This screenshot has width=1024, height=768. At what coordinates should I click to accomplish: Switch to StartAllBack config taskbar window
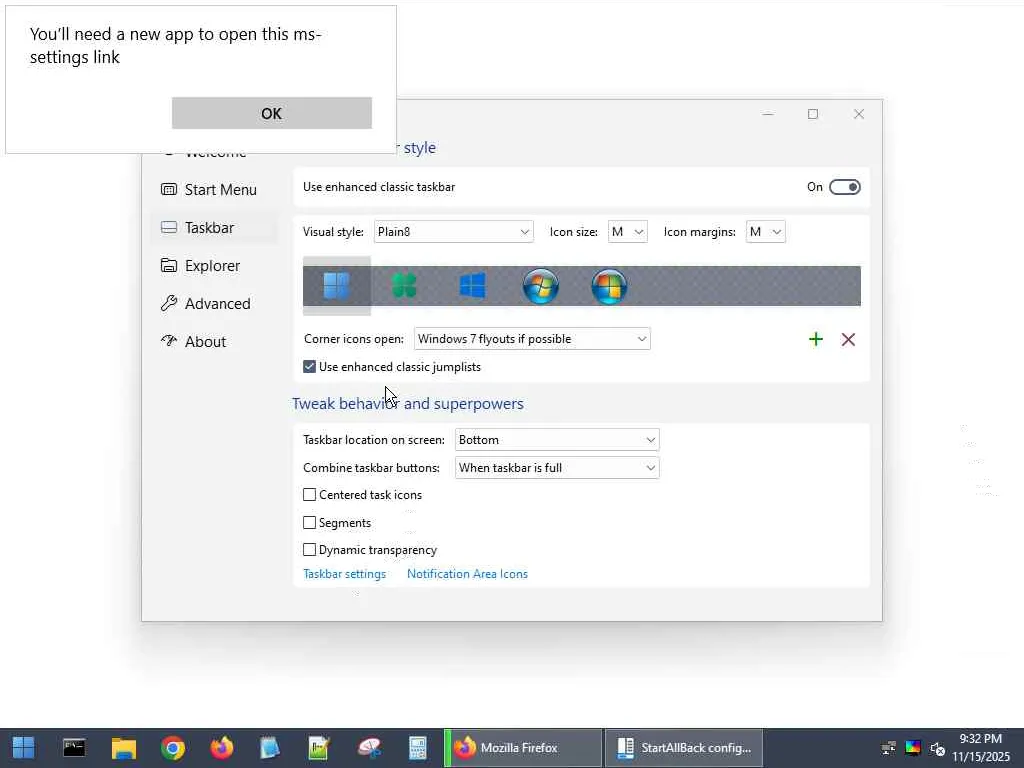tap(684, 748)
